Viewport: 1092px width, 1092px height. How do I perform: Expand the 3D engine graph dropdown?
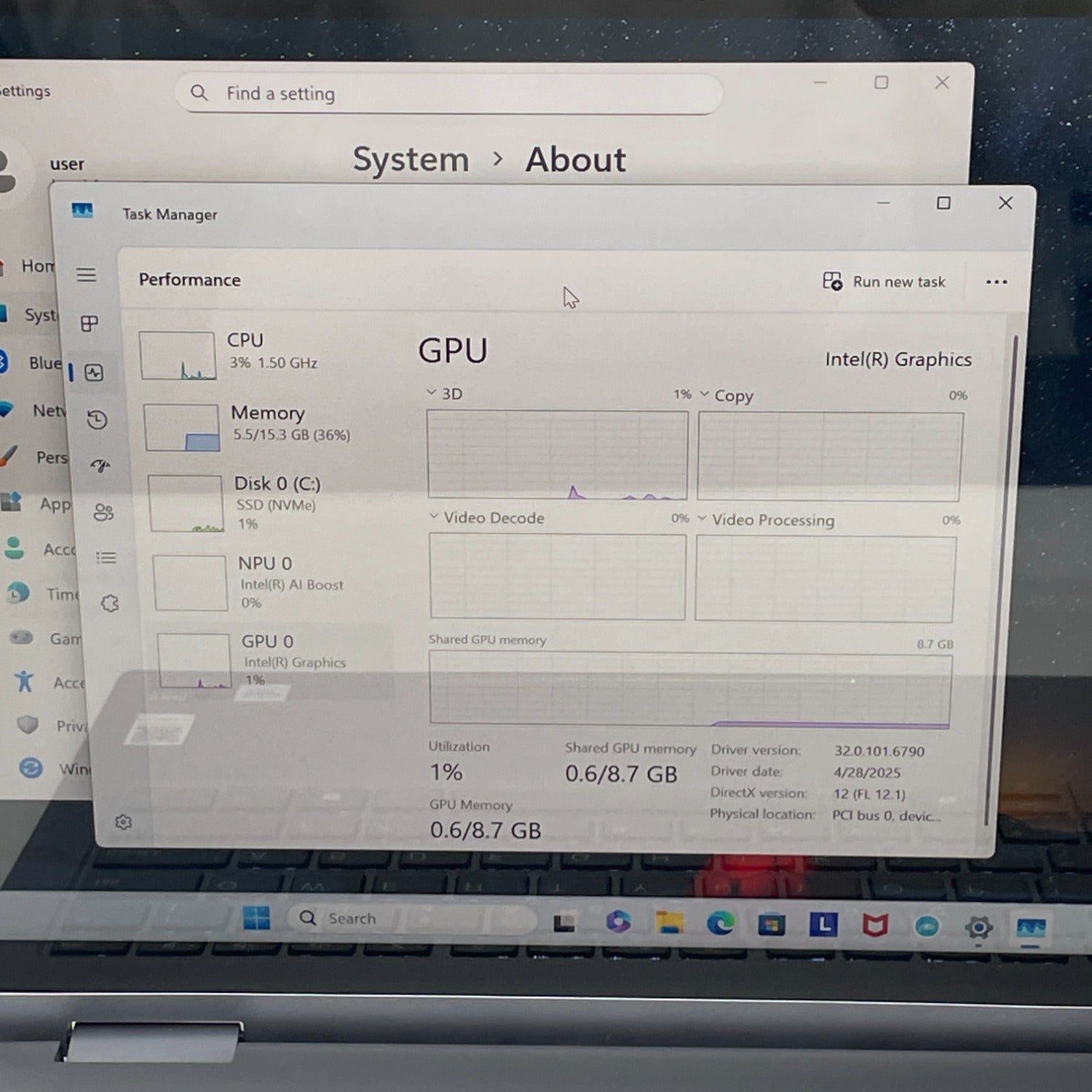click(432, 393)
